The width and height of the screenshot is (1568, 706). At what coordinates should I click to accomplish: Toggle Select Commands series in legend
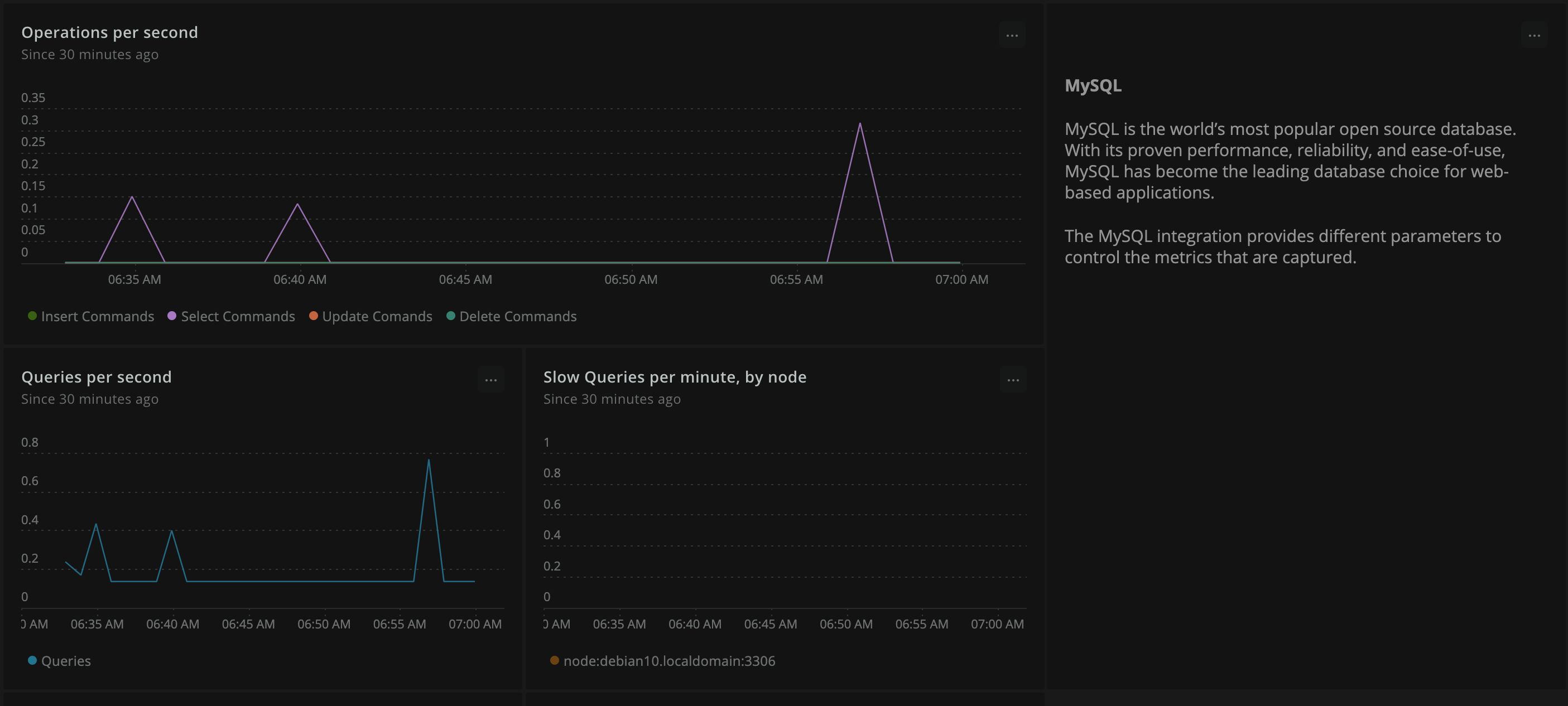coord(237,316)
